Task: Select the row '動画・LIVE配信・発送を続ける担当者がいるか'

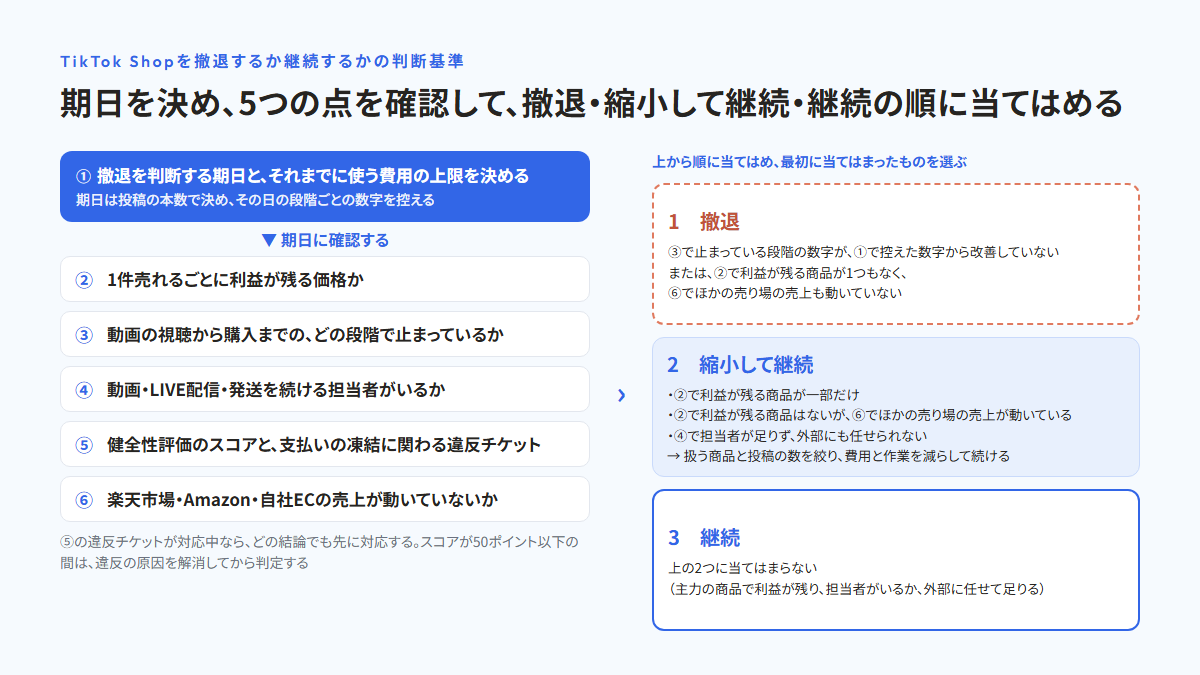Action: (325, 389)
